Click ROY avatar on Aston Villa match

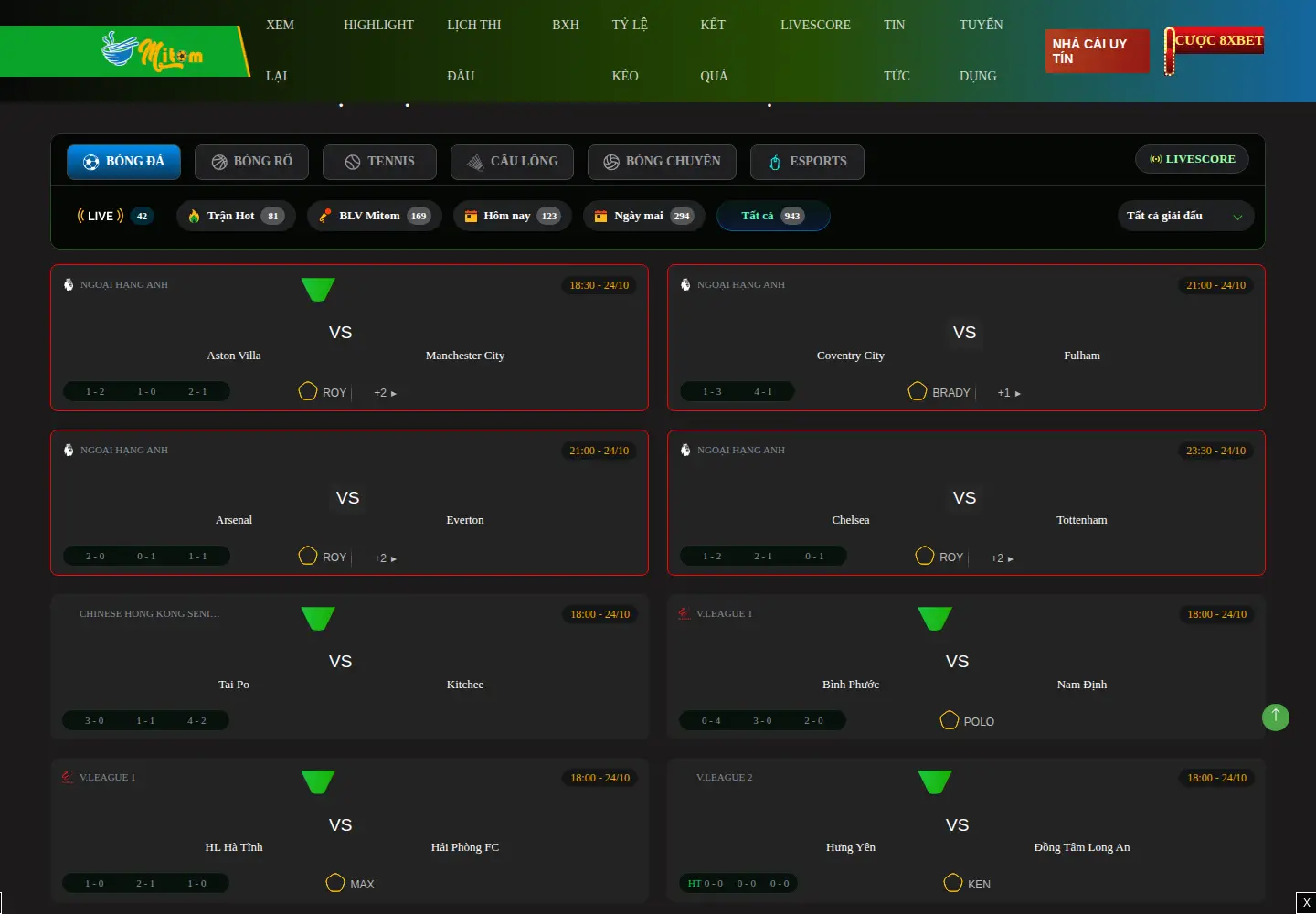click(x=308, y=391)
